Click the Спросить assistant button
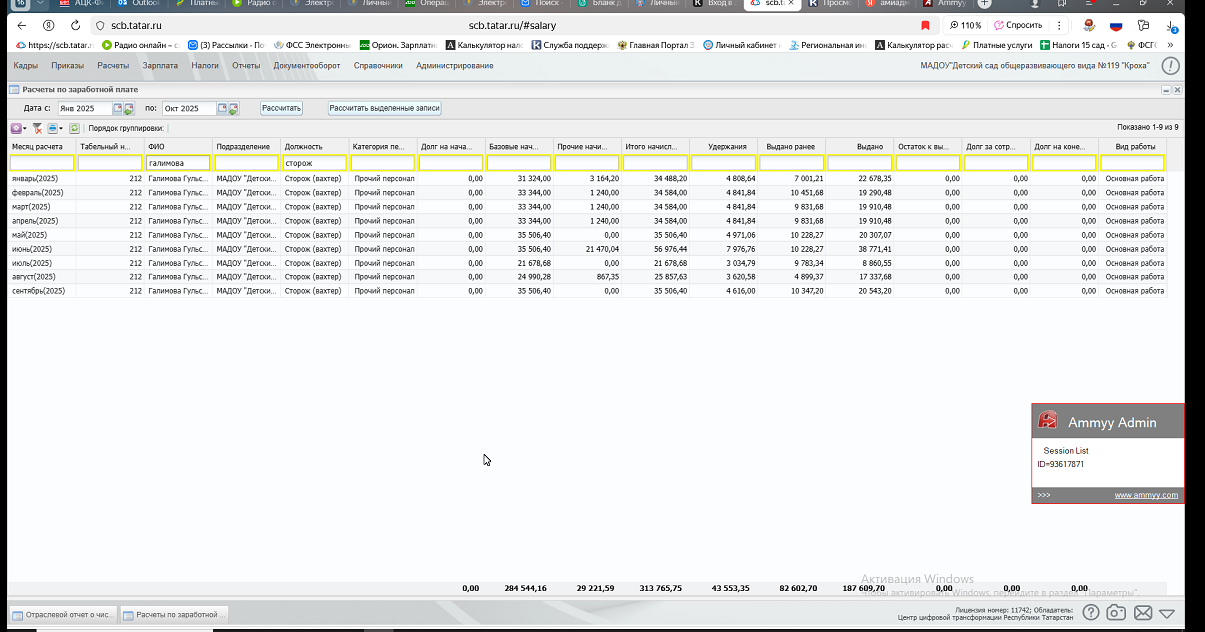 1019,25
